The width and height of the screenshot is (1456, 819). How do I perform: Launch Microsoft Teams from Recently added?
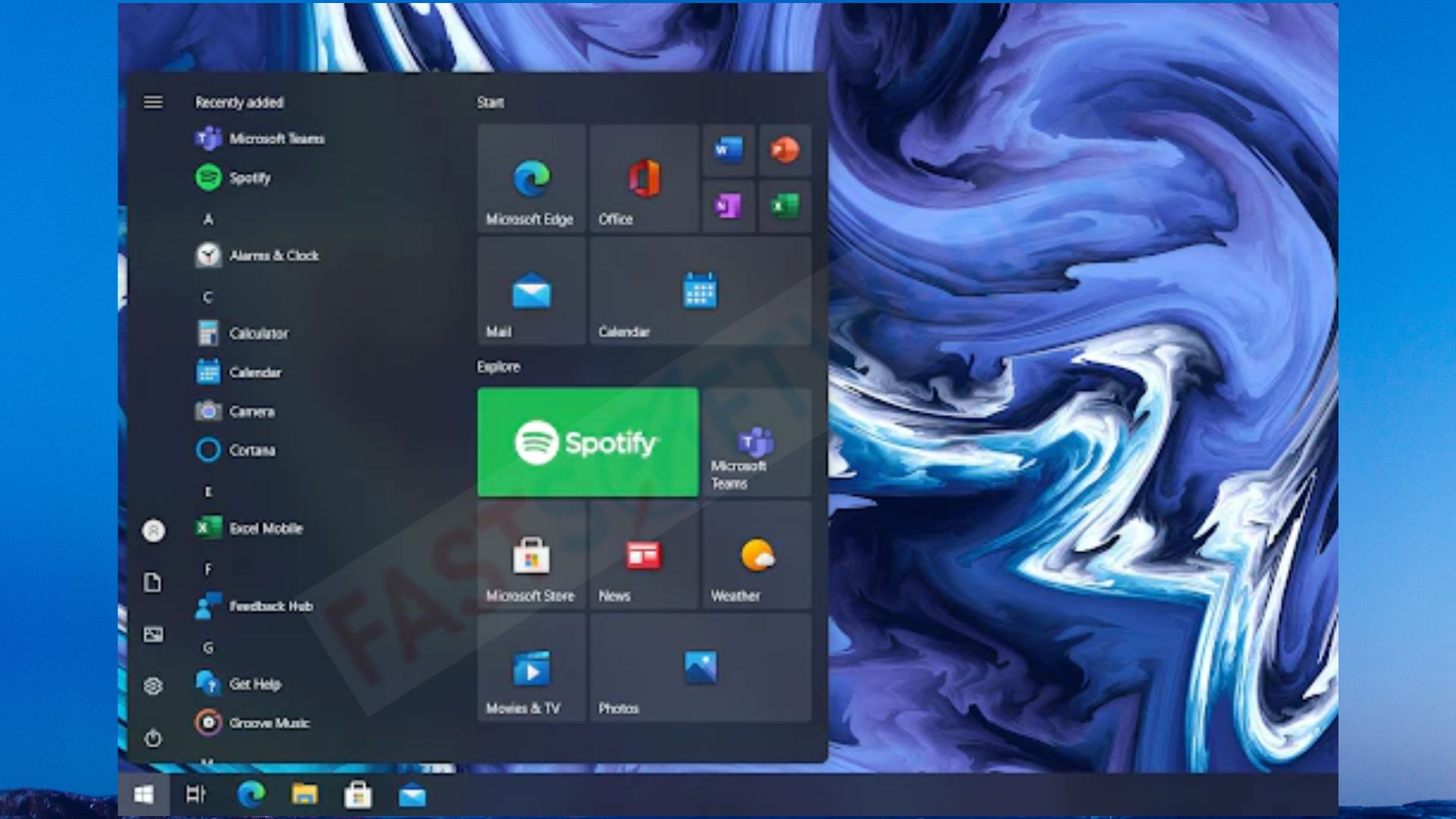(260, 139)
